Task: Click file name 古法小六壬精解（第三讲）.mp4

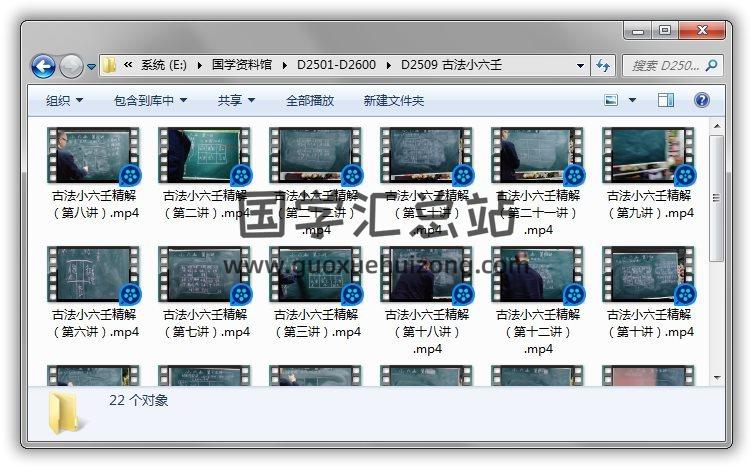Action: pos(316,323)
